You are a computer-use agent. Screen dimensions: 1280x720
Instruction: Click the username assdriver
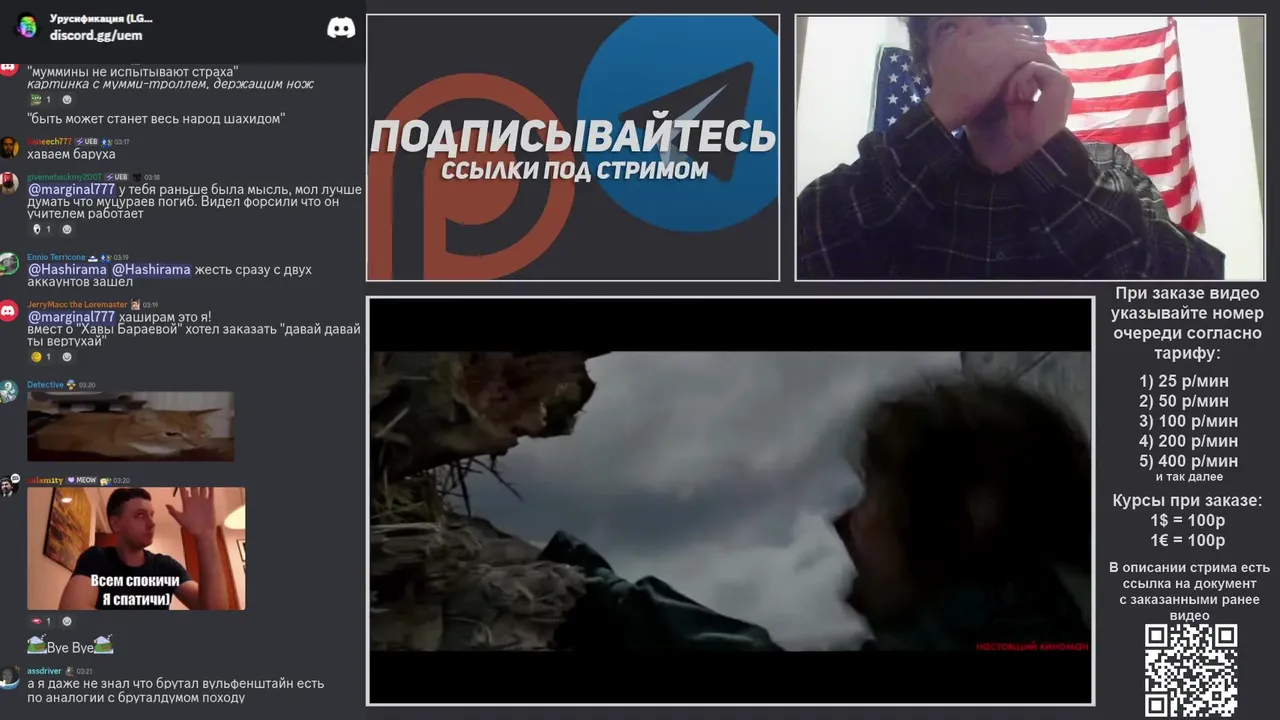click(x=44, y=671)
